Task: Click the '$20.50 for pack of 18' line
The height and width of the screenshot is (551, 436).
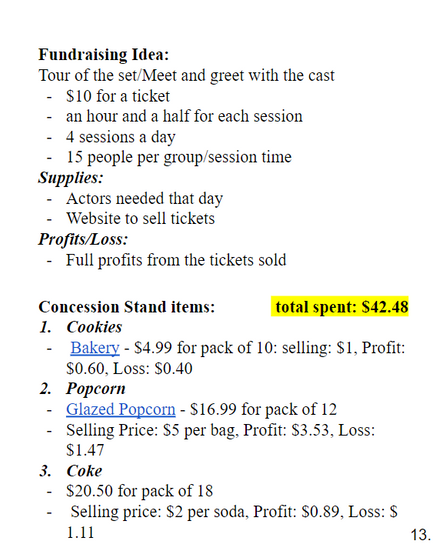Action: point(139,491)
